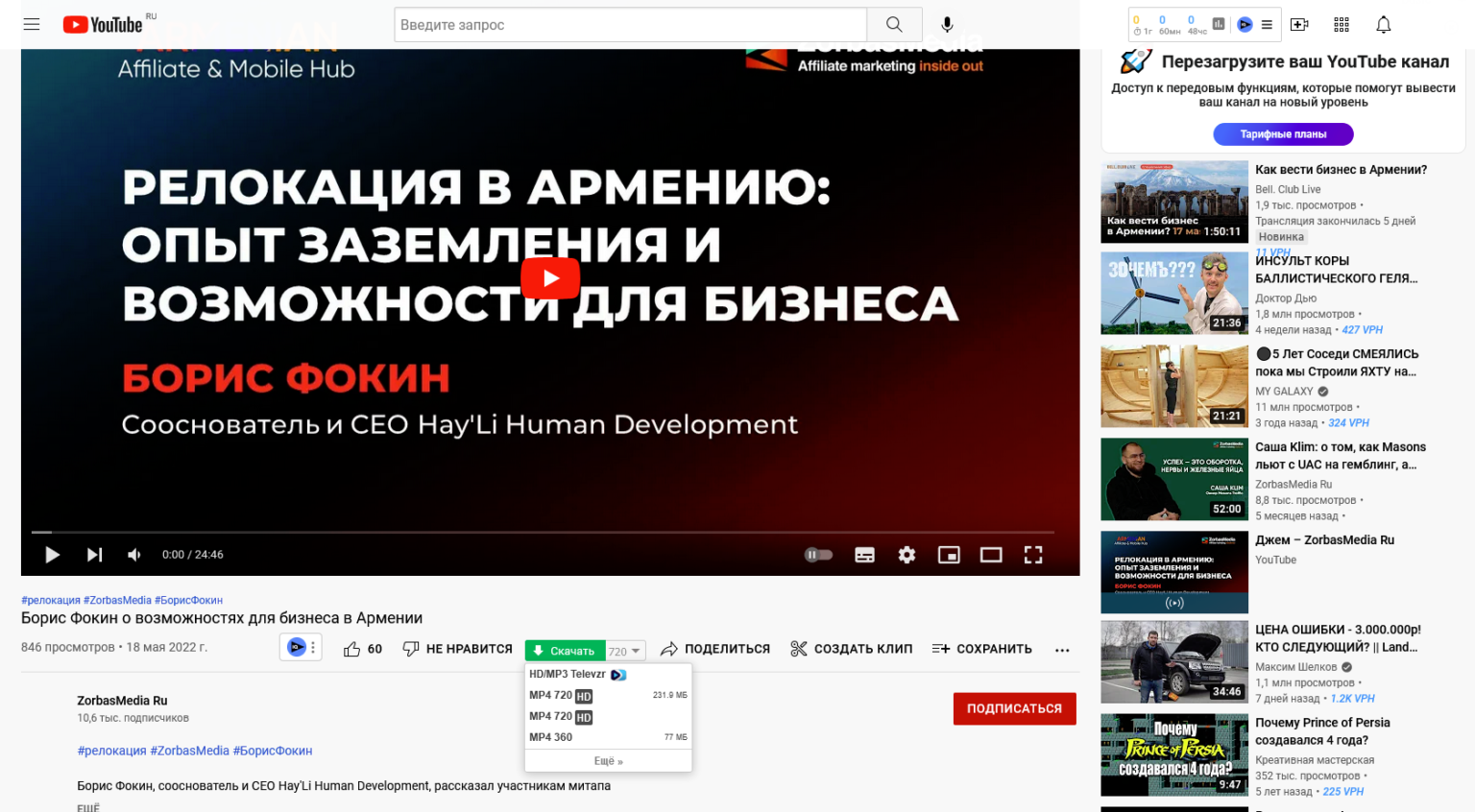Image resolution: width=1475 pixels, height=812 pixels.
Task: Click the 60мн counter in extension toolbar
Action: click(1169, 25)
